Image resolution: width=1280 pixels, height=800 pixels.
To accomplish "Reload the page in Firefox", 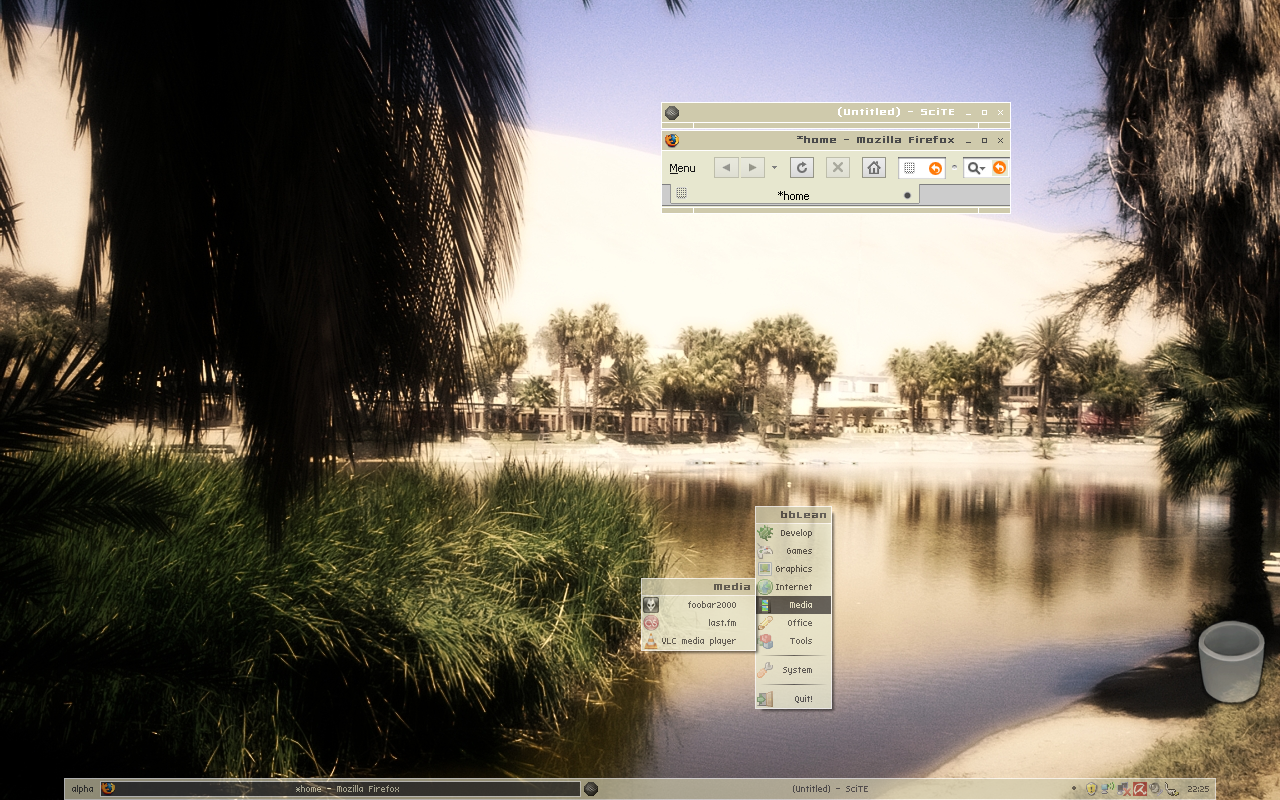I will coord(802,168).
